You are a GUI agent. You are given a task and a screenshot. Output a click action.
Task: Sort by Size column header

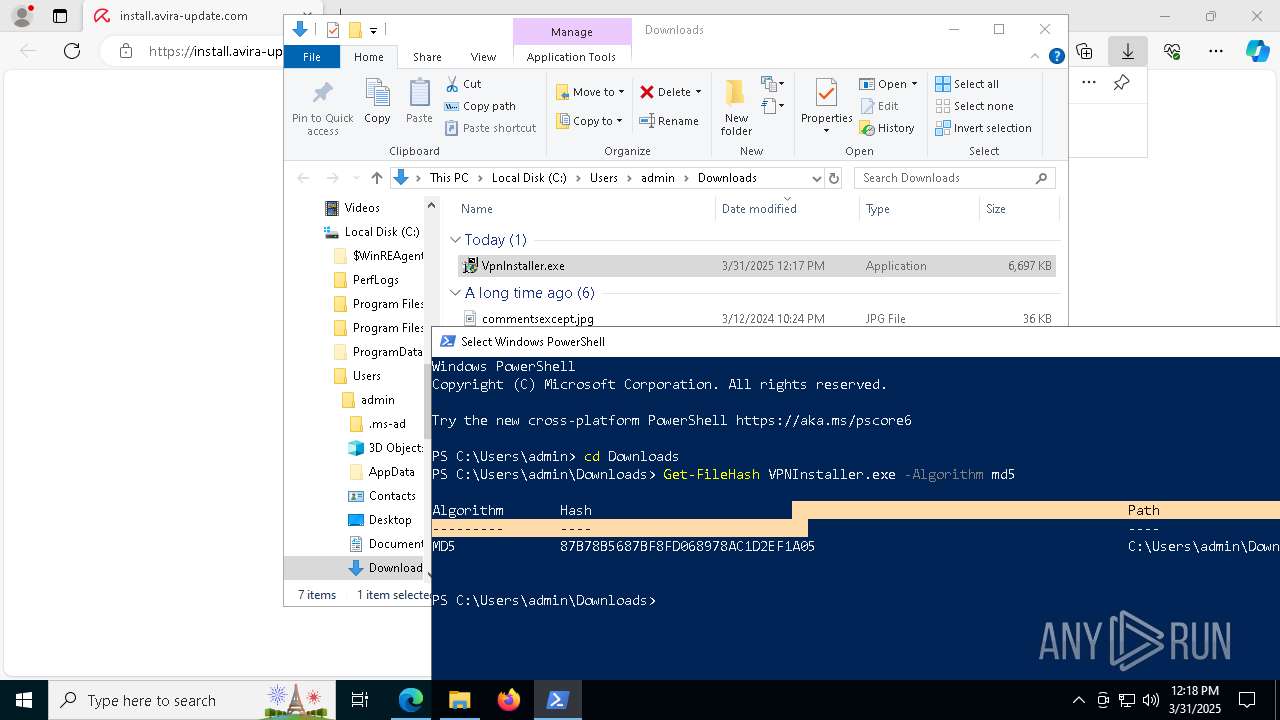[1018, 209]
